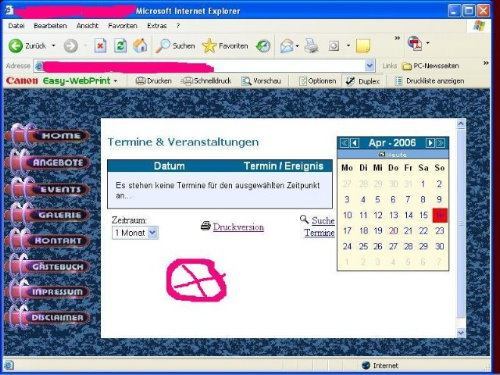Open the Suchen search pane
The image size is (500, 375).
point(175,46)
